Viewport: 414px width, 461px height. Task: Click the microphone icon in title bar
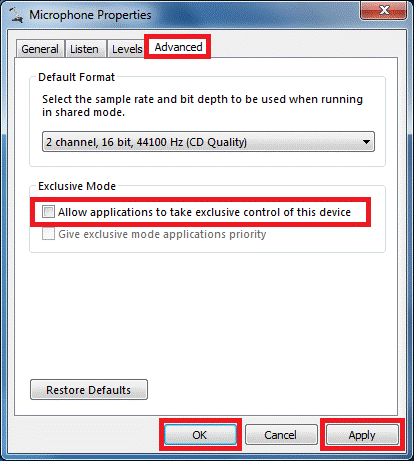(x=16, y=15)
